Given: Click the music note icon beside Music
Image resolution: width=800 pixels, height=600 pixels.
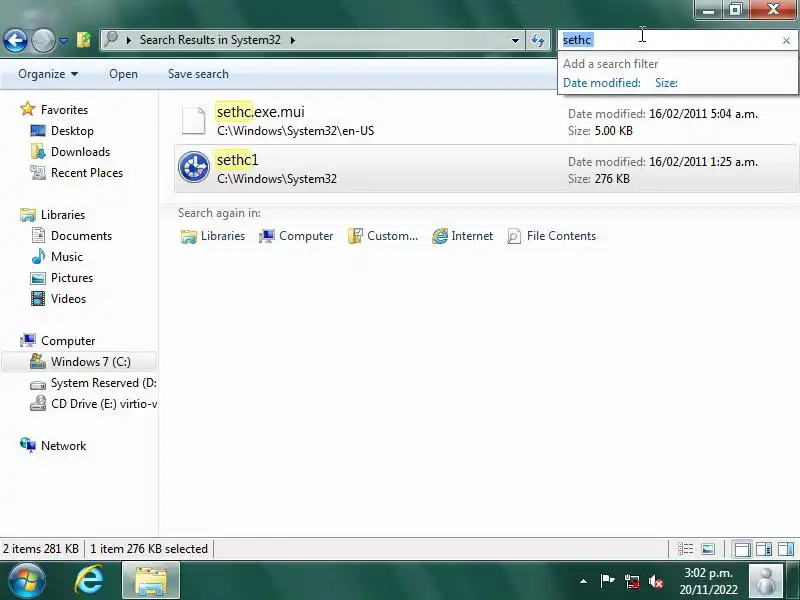Looking at the screenshot, I should (38, 256).
